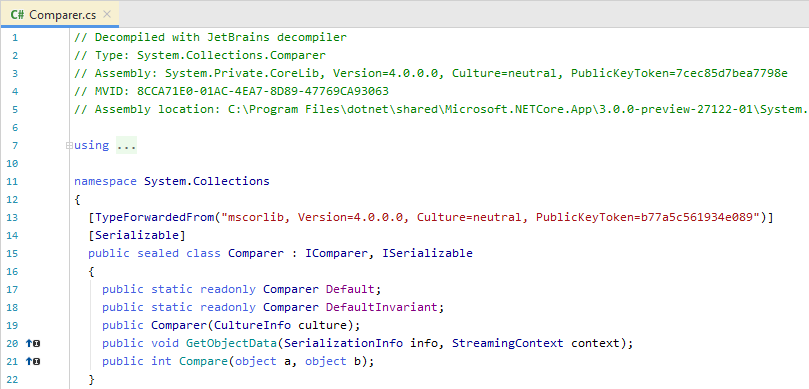Click the CultureInfo parameter type
Viewport: 809px width, 389px height.
(253, 325)
